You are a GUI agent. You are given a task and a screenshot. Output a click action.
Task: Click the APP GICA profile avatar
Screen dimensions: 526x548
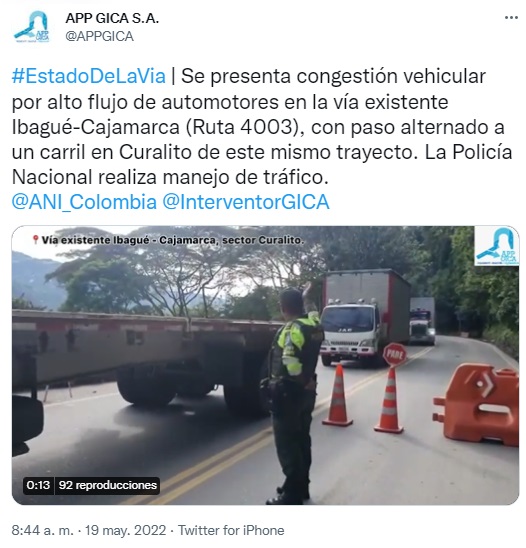[x=32, y=27]
